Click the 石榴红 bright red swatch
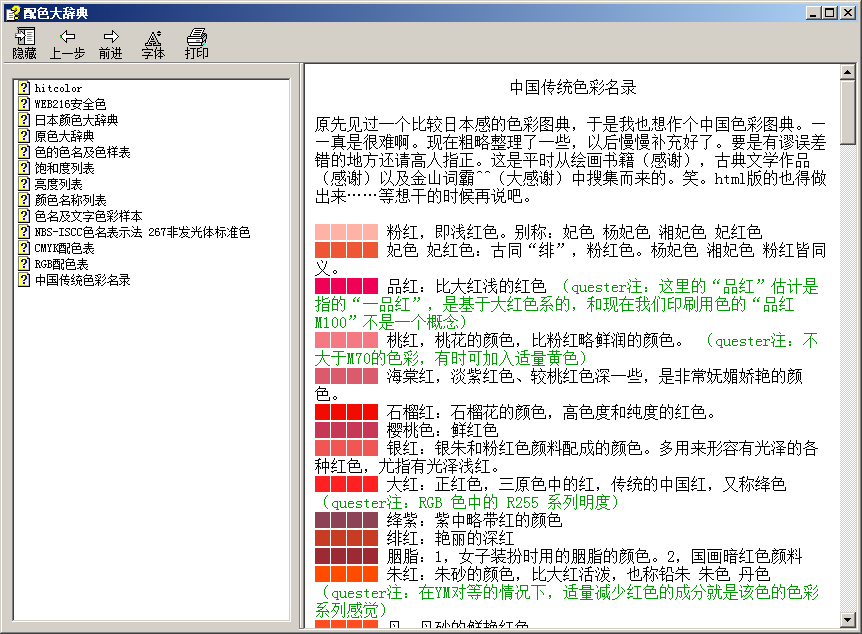 (x=346, y=412)
